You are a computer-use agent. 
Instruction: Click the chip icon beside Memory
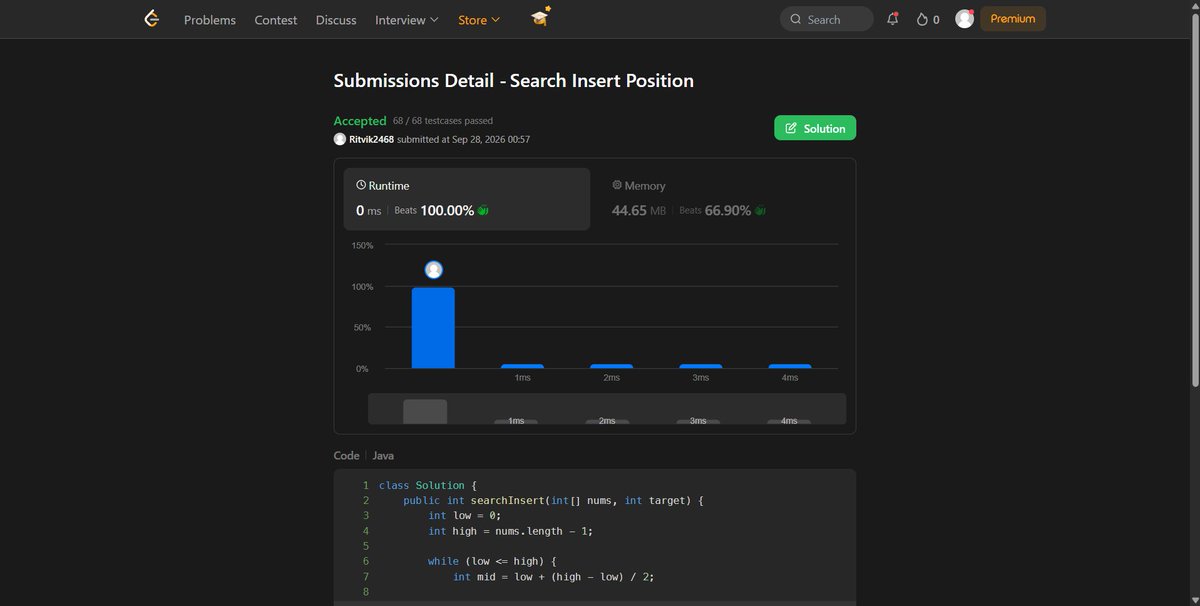tap(617, 185)
